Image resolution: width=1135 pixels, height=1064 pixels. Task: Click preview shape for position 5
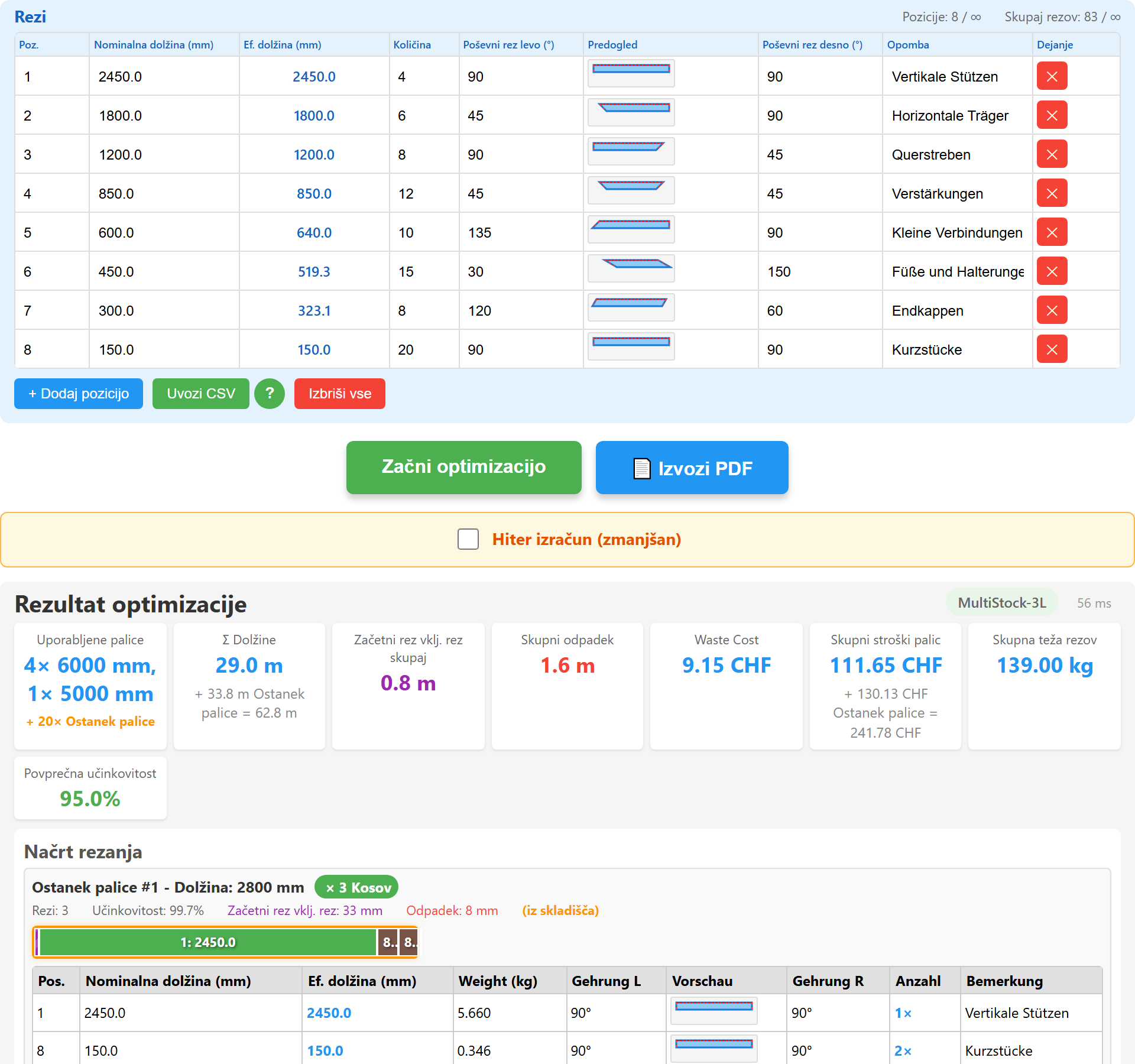[631, 229]
